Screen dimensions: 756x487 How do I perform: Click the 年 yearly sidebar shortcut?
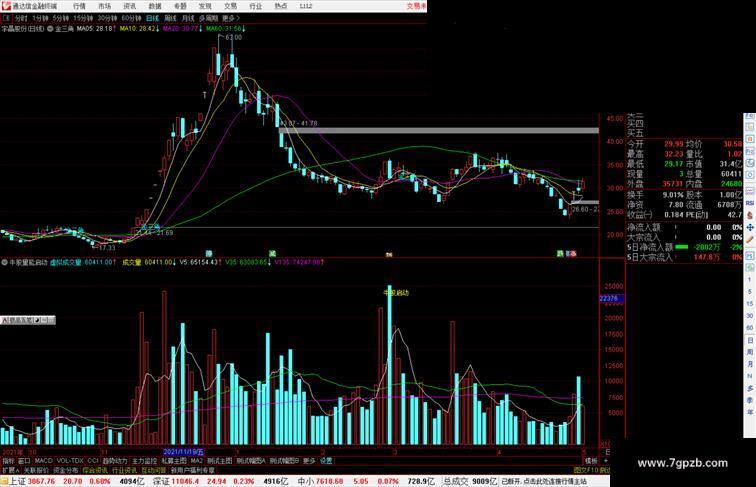click(750, 412)
